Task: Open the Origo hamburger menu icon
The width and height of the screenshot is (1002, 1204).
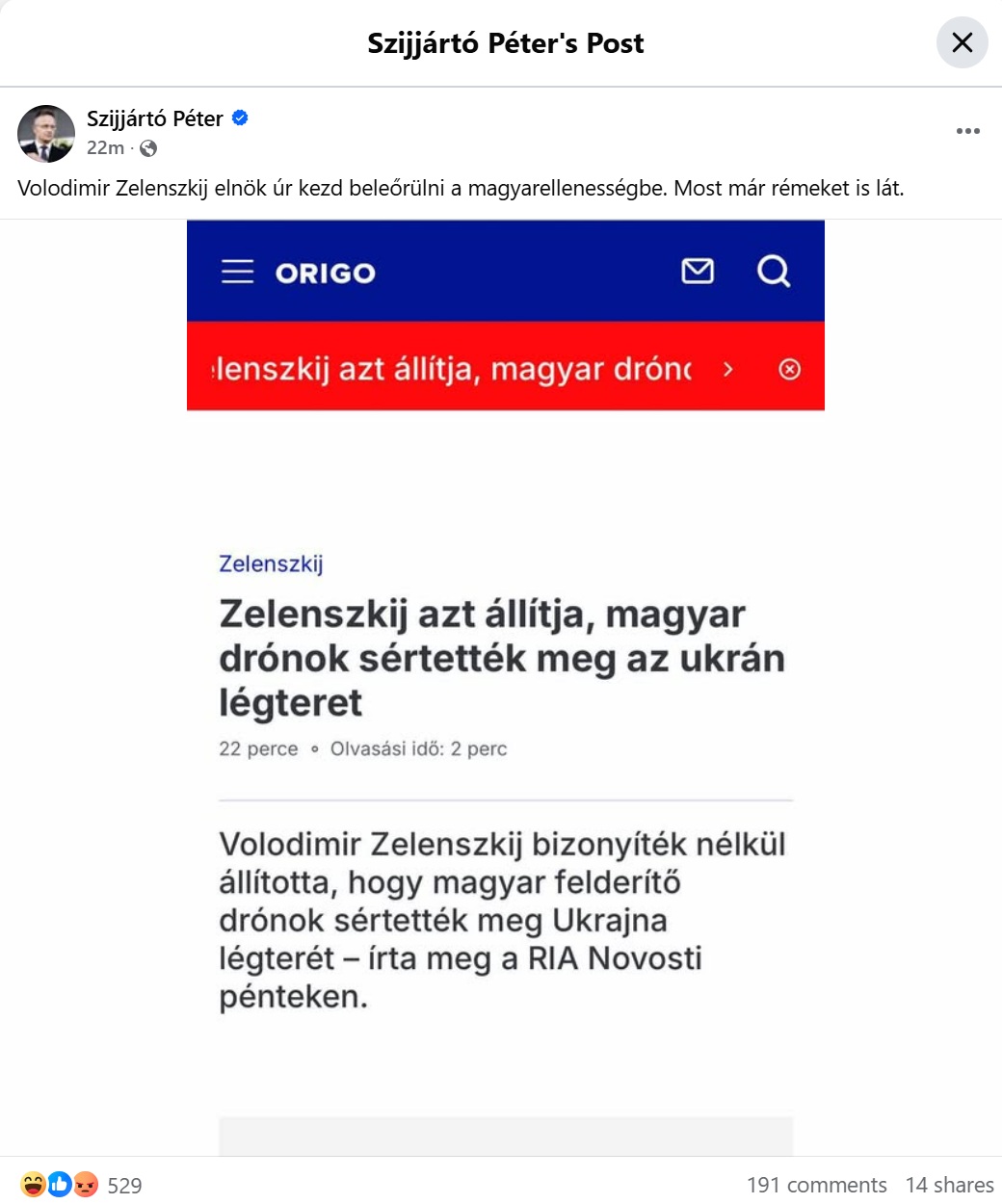Action: (237, 272)
